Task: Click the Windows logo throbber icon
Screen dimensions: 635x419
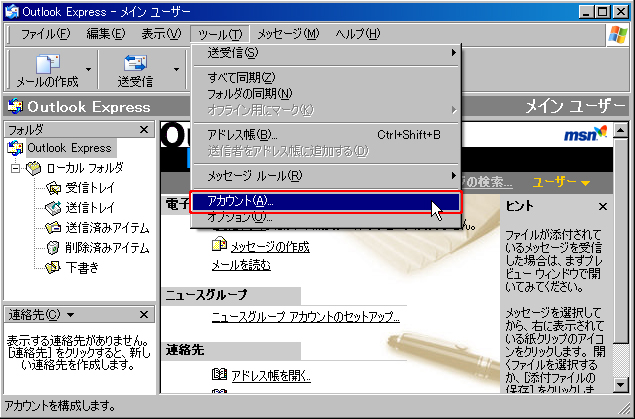Action: pyautogui.click(x=618, y=34)
